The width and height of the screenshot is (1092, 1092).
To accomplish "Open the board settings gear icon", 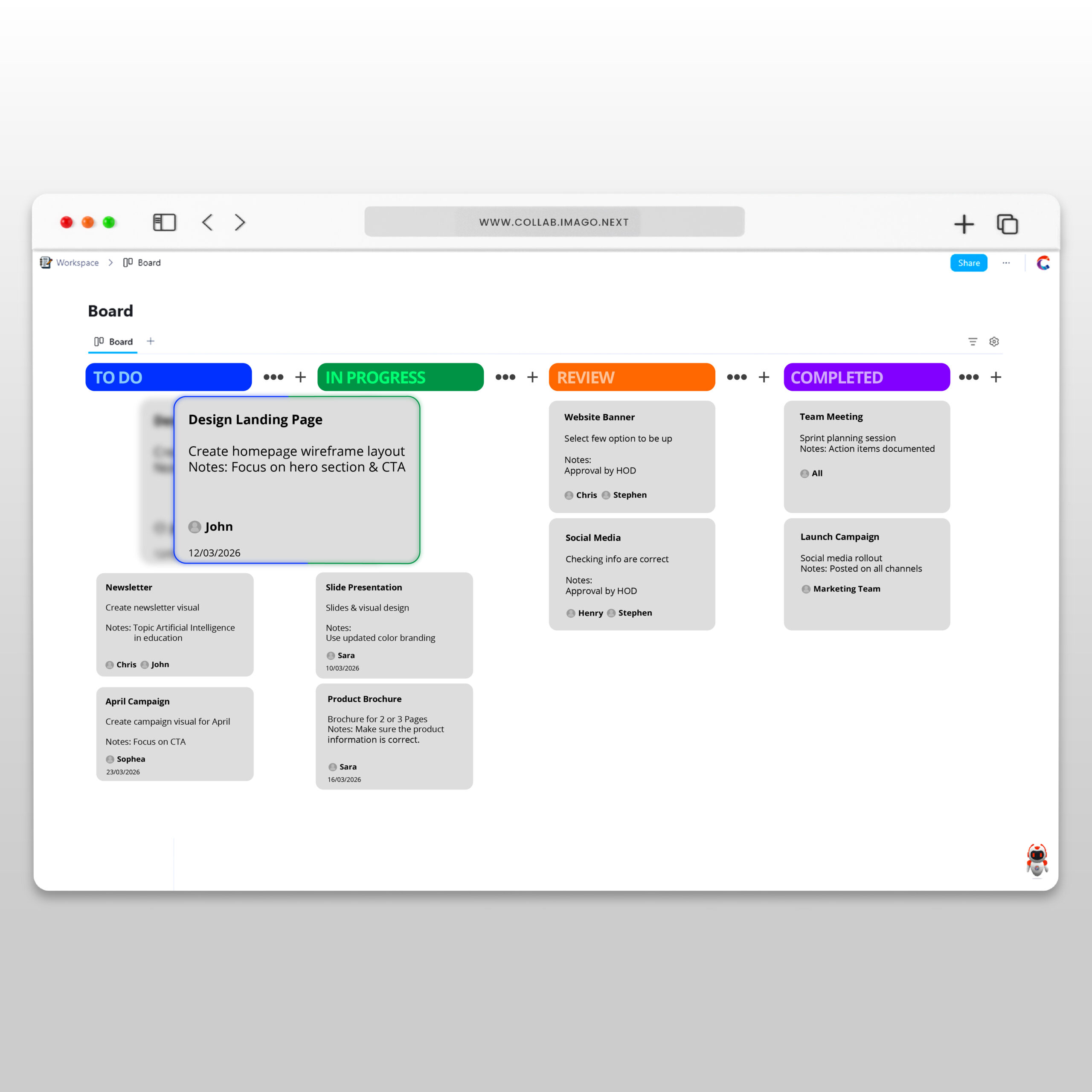I will click(993, 341).
